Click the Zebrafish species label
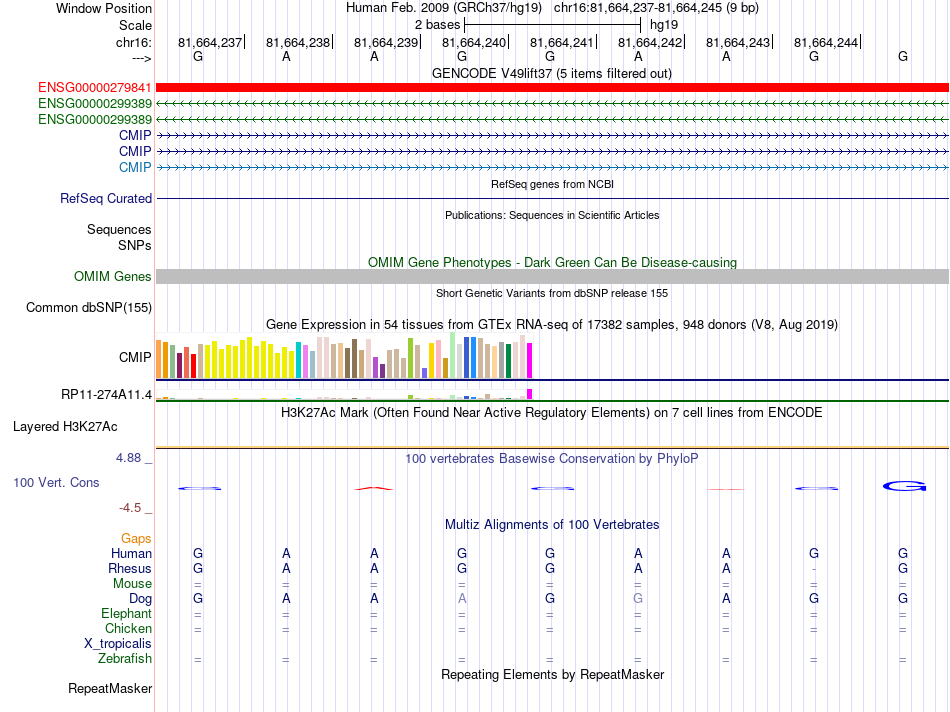Screen dimensions: 950x712 point(125,658)
